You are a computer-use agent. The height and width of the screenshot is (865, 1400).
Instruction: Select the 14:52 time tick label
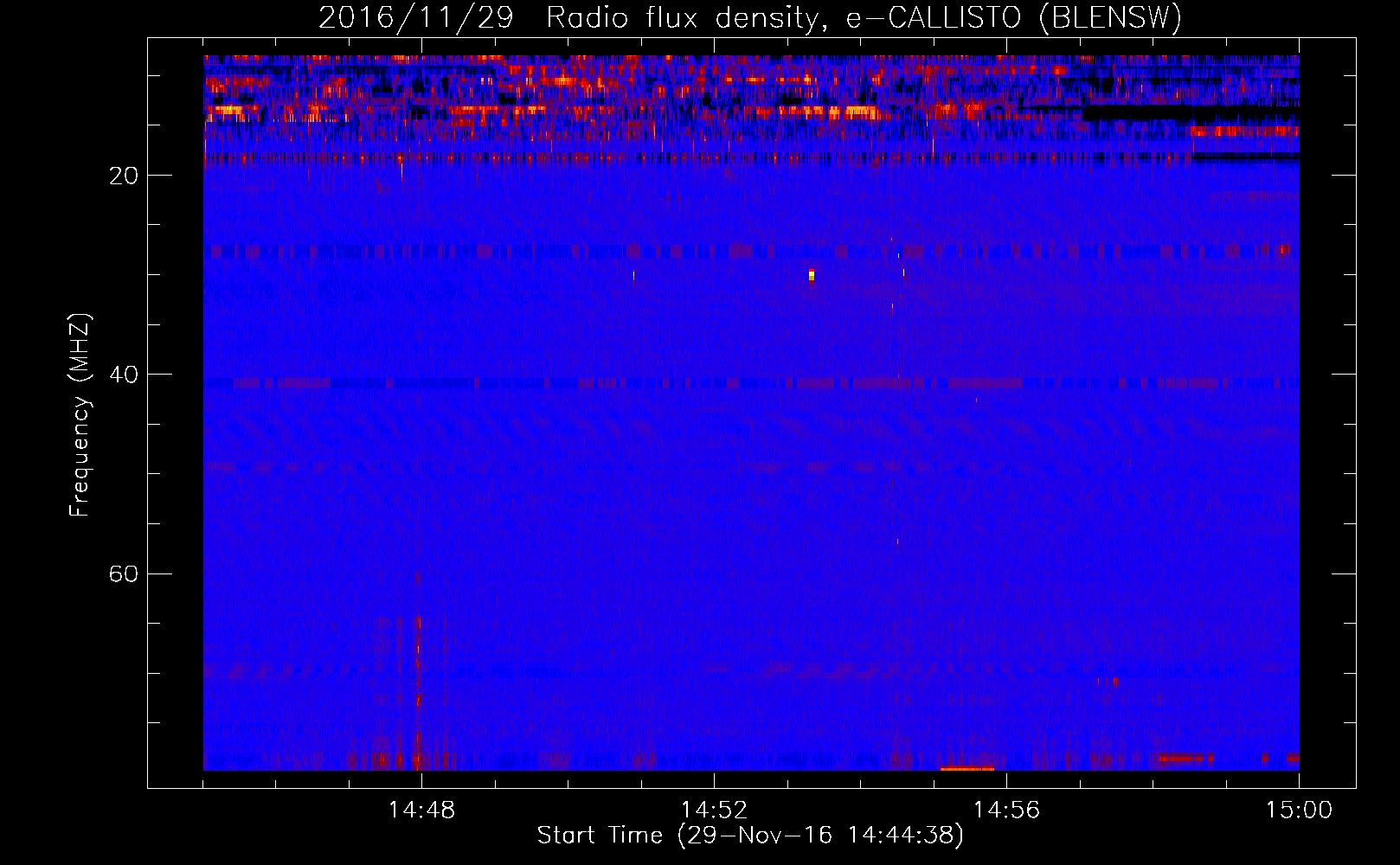point(714,810)
